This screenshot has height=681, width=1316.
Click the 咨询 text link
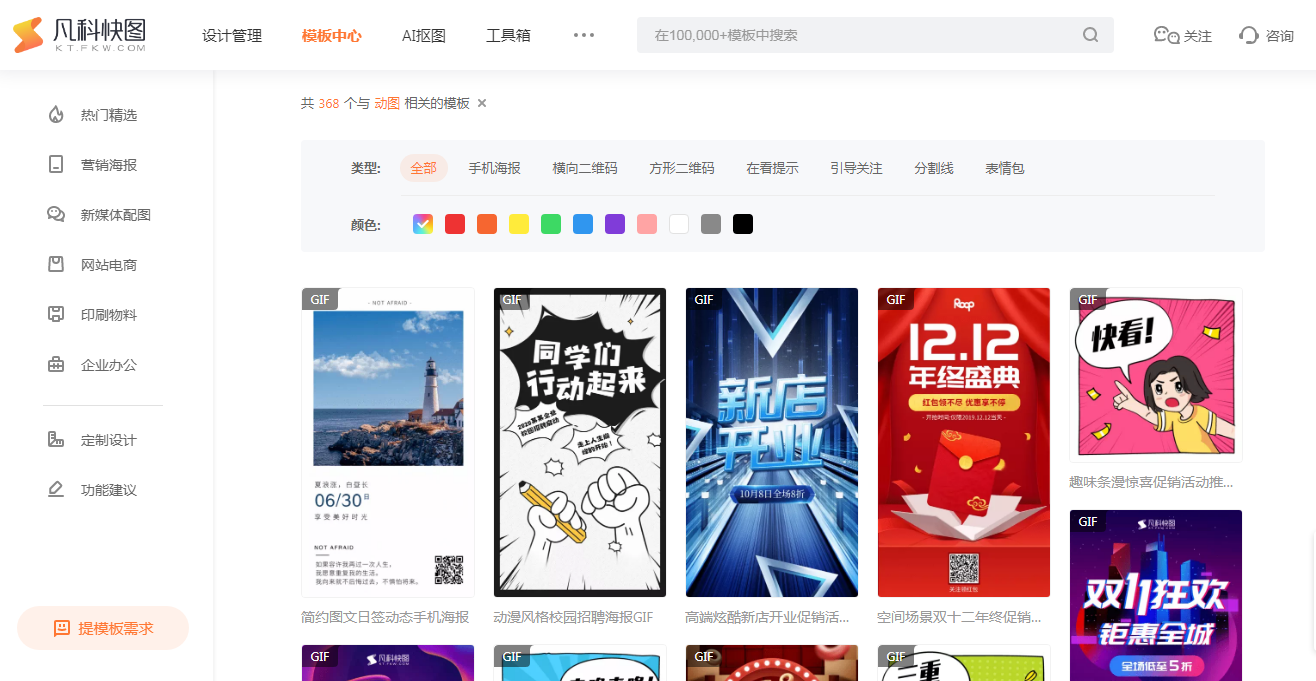pos(1280,36)
